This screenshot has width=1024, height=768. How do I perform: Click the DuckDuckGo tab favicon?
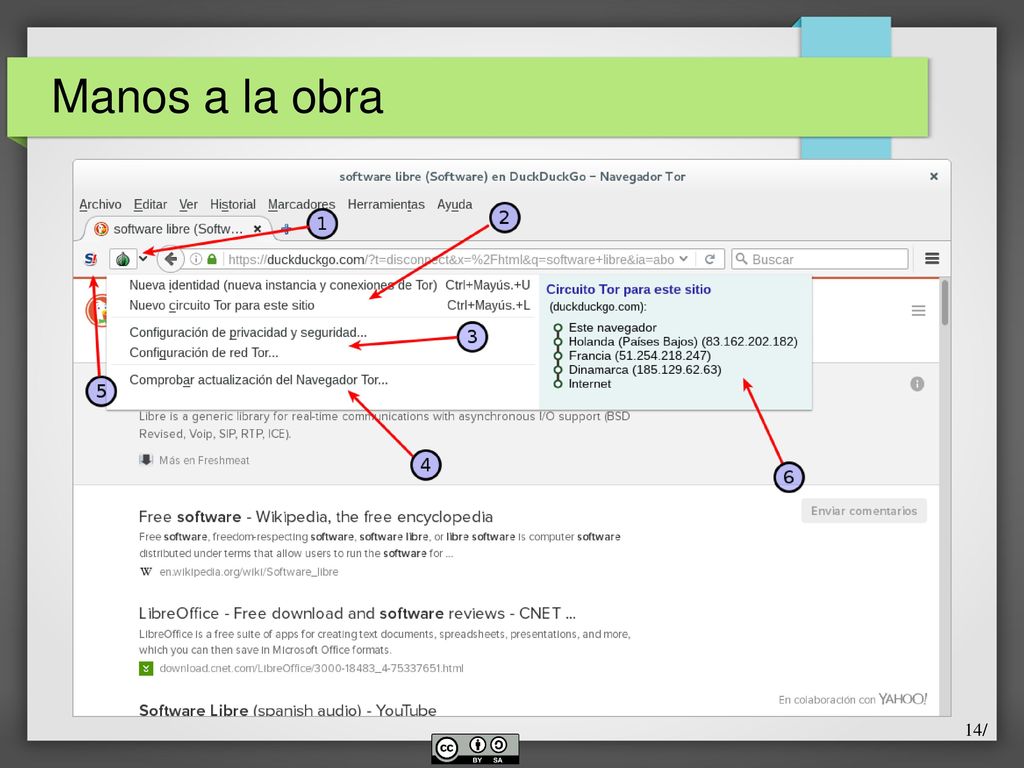[x=101, y=229]
